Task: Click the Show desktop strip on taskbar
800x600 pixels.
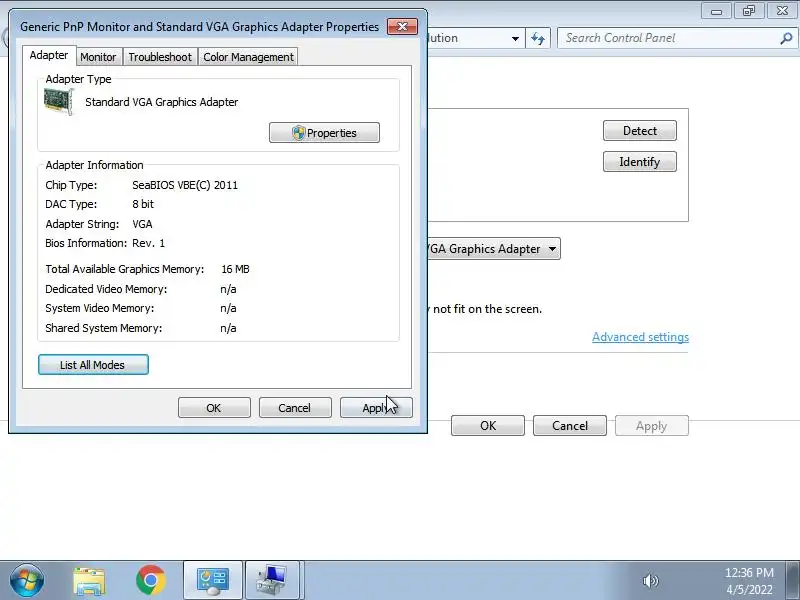Action: tap(793, 581)
